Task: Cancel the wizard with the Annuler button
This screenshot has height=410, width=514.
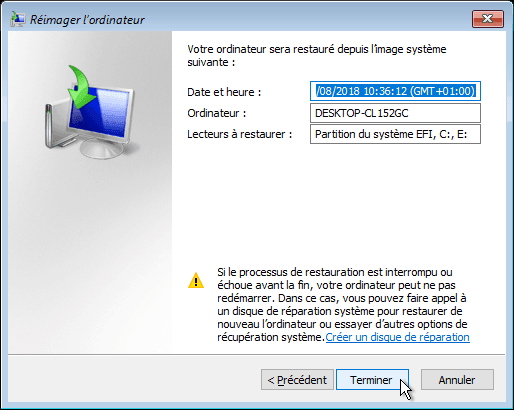Action: [457, 379]
